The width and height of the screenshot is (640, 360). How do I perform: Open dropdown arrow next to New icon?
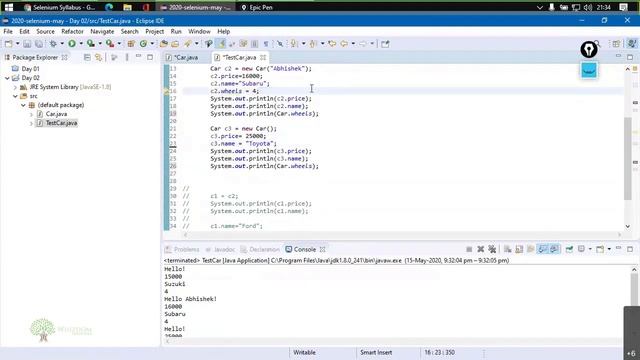point(18,44)
